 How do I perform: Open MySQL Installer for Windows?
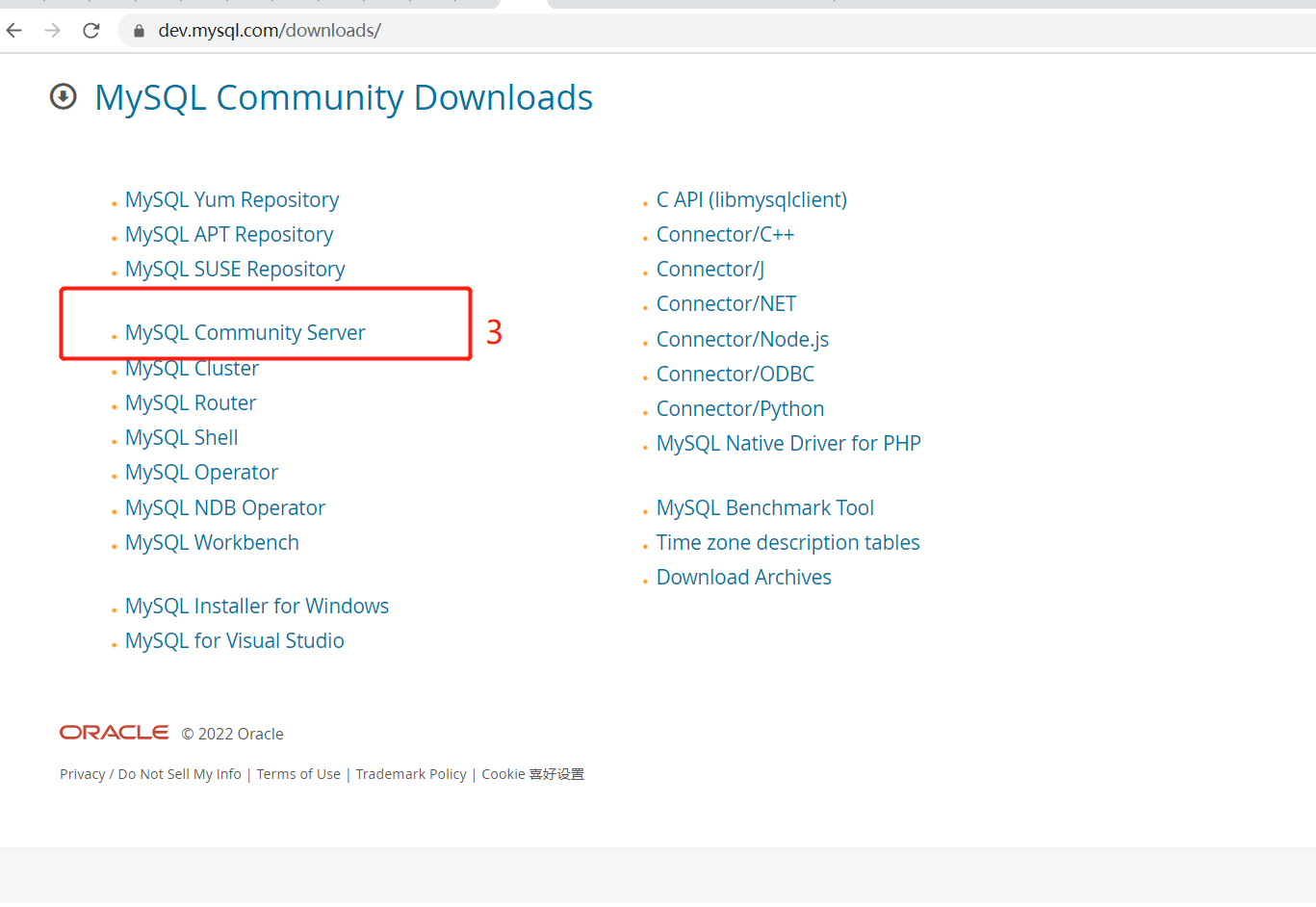[x=257, y=607]
